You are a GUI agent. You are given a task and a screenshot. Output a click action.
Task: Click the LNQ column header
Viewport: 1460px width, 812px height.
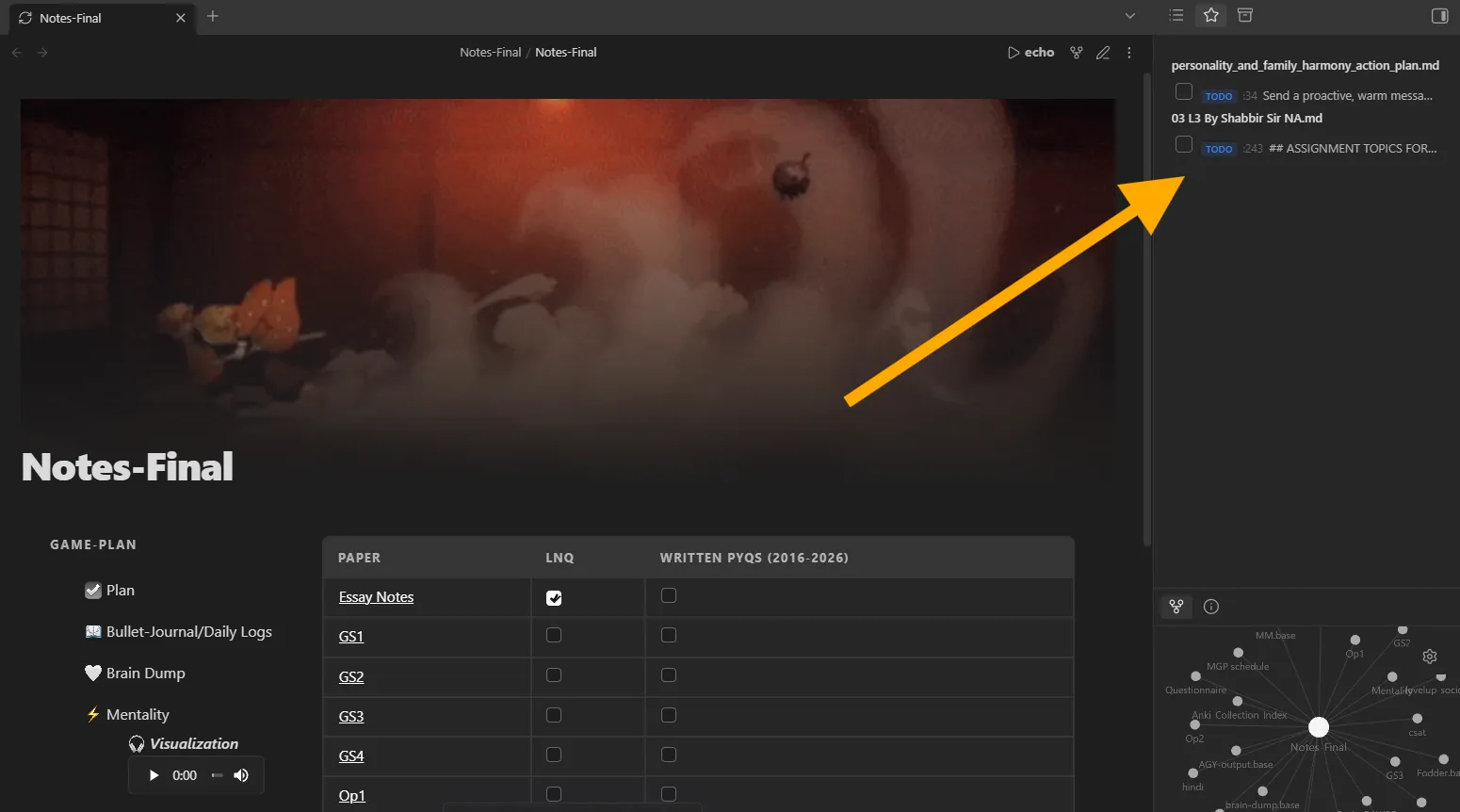(560, 558)
